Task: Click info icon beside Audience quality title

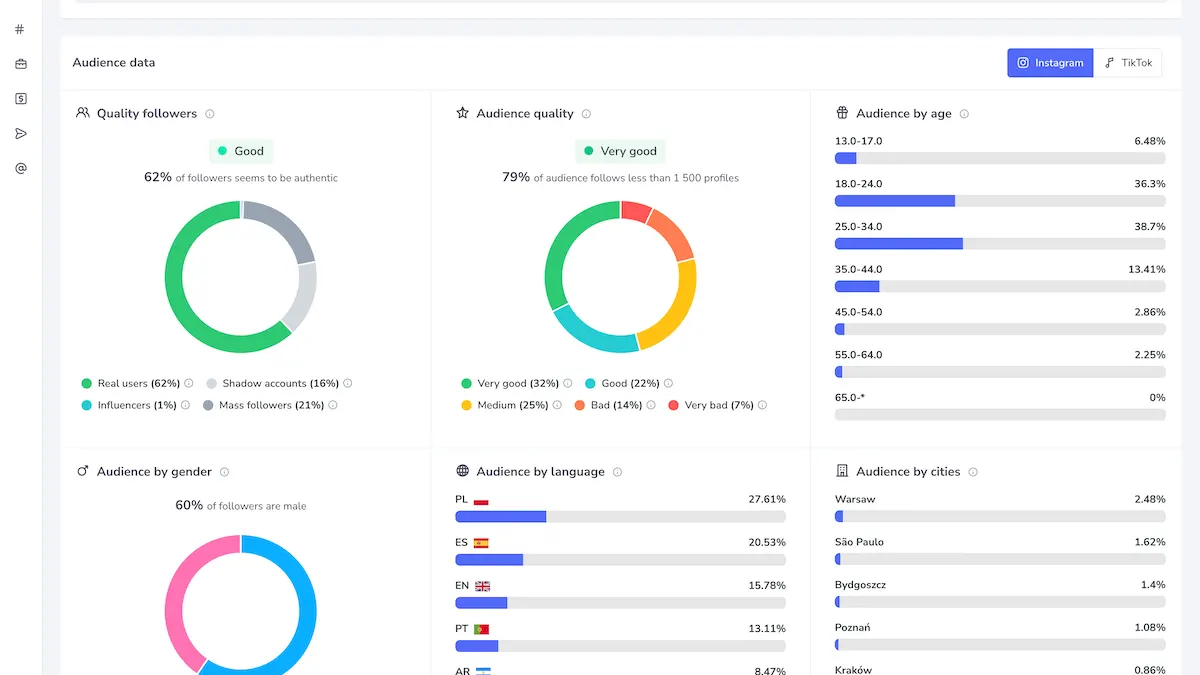Action: pyautogui.click(x=586, y=114)
